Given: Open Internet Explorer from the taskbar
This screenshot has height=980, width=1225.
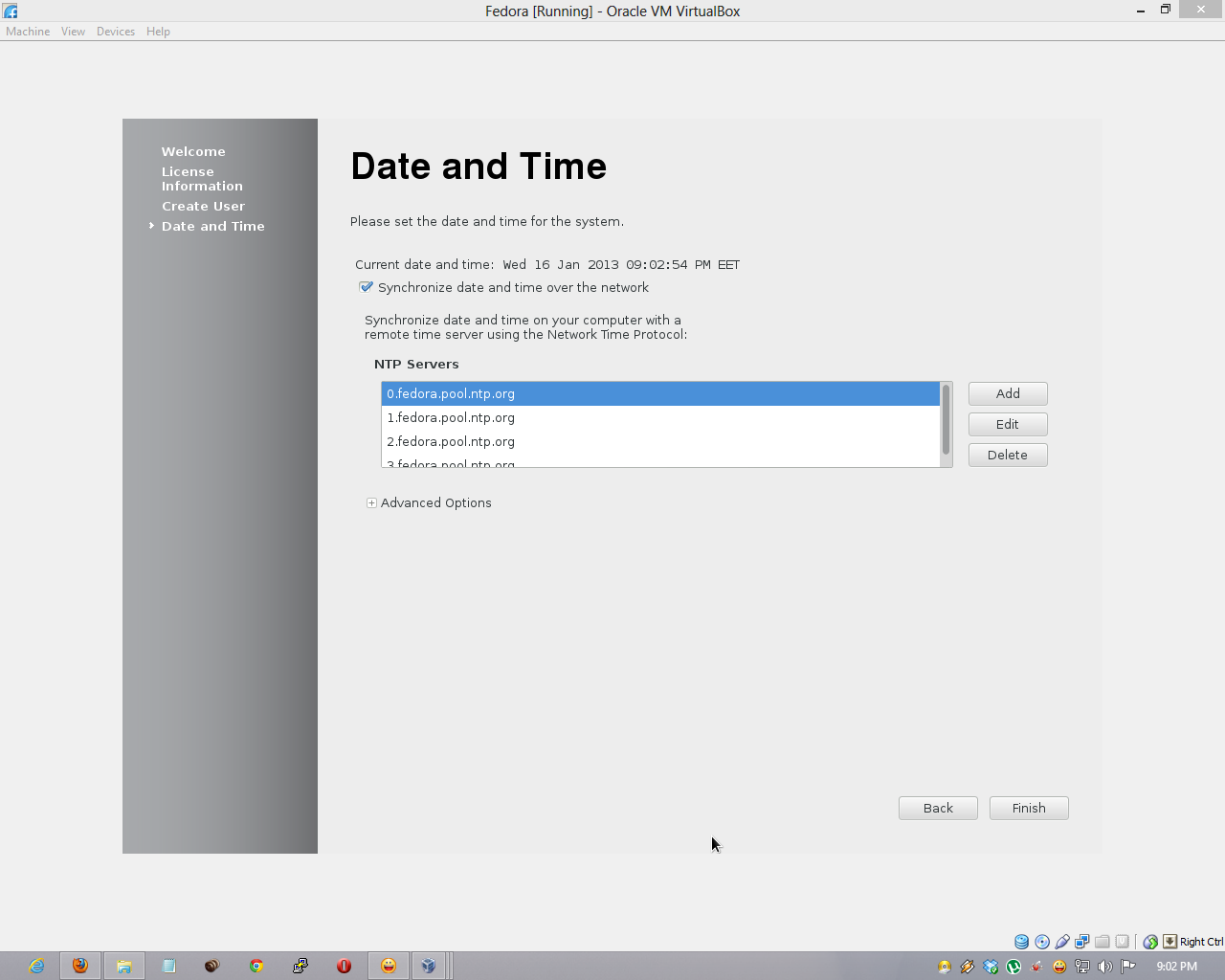Looking at the screenshot, I should (x=36, y=966).
